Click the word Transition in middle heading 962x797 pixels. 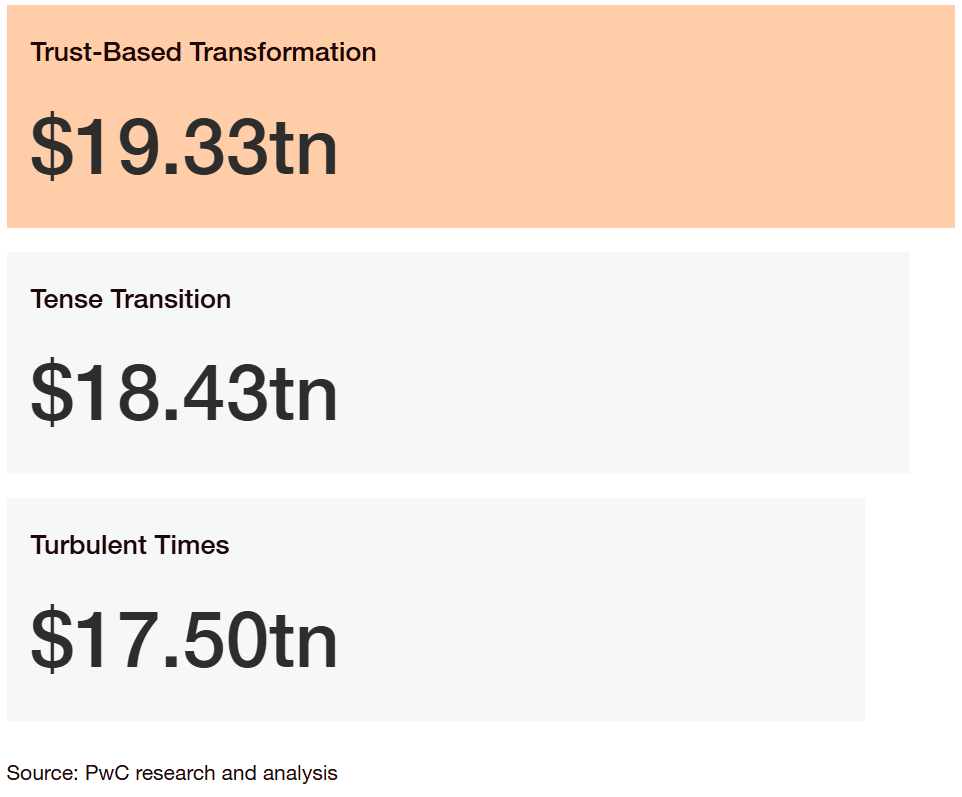pyautogui.click(x=171, y=299)
